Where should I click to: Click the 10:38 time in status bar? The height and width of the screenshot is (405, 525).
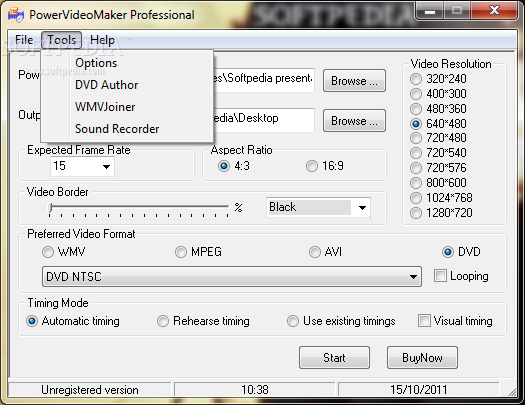254,390
